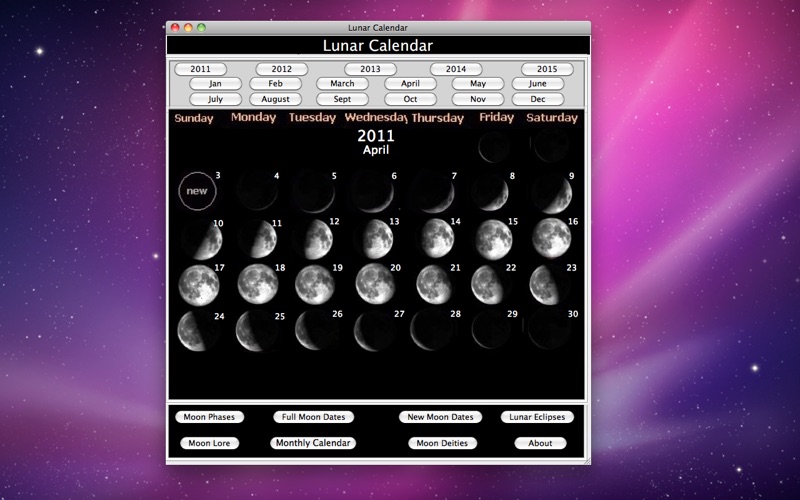Click the faint moon for April 29
Image resolution: width=800 pixels, height=500 pixels.
491,330
